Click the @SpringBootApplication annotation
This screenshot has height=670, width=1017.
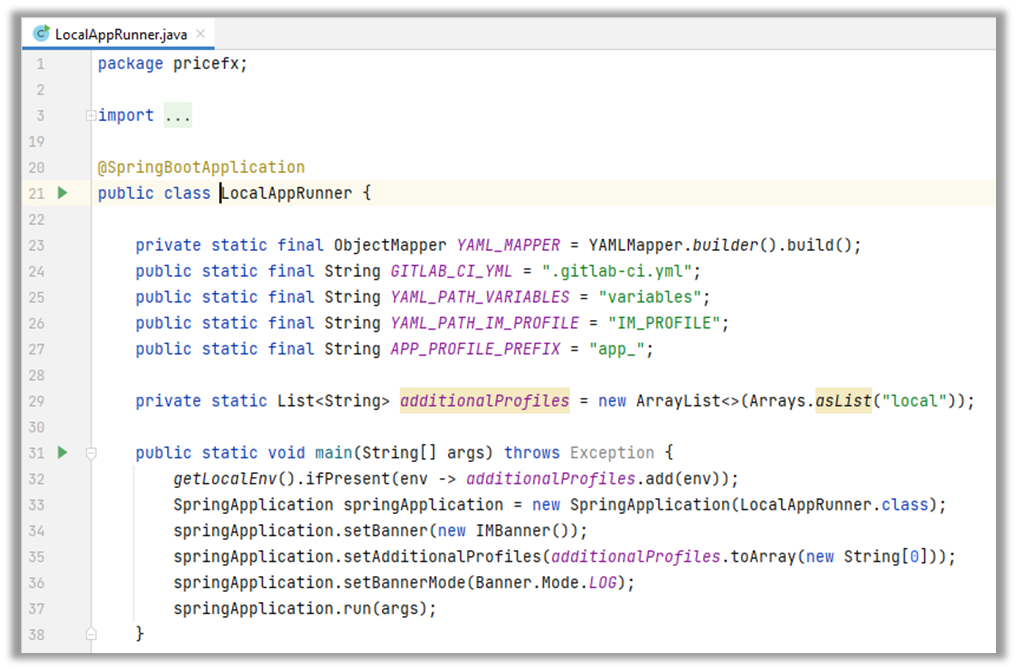[201, 167]
